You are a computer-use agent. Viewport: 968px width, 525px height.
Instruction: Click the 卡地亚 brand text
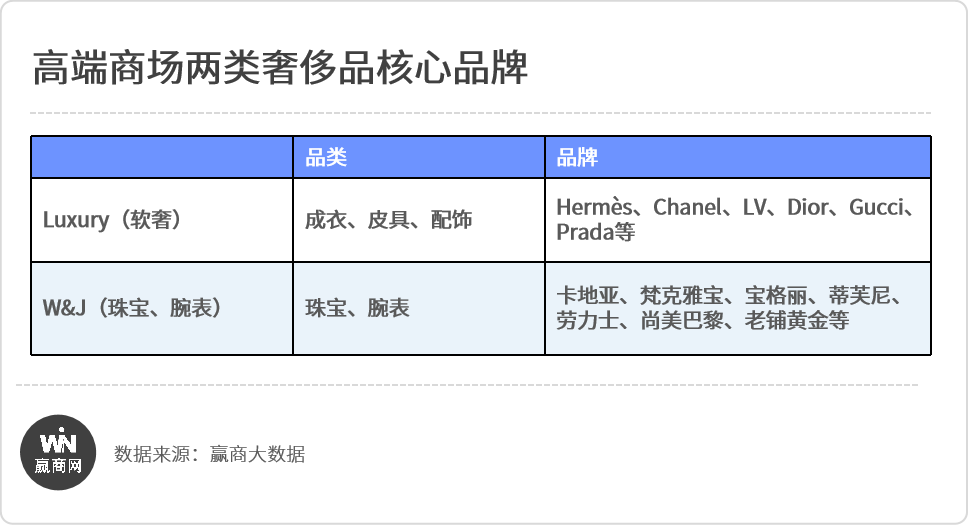point(587,295)
